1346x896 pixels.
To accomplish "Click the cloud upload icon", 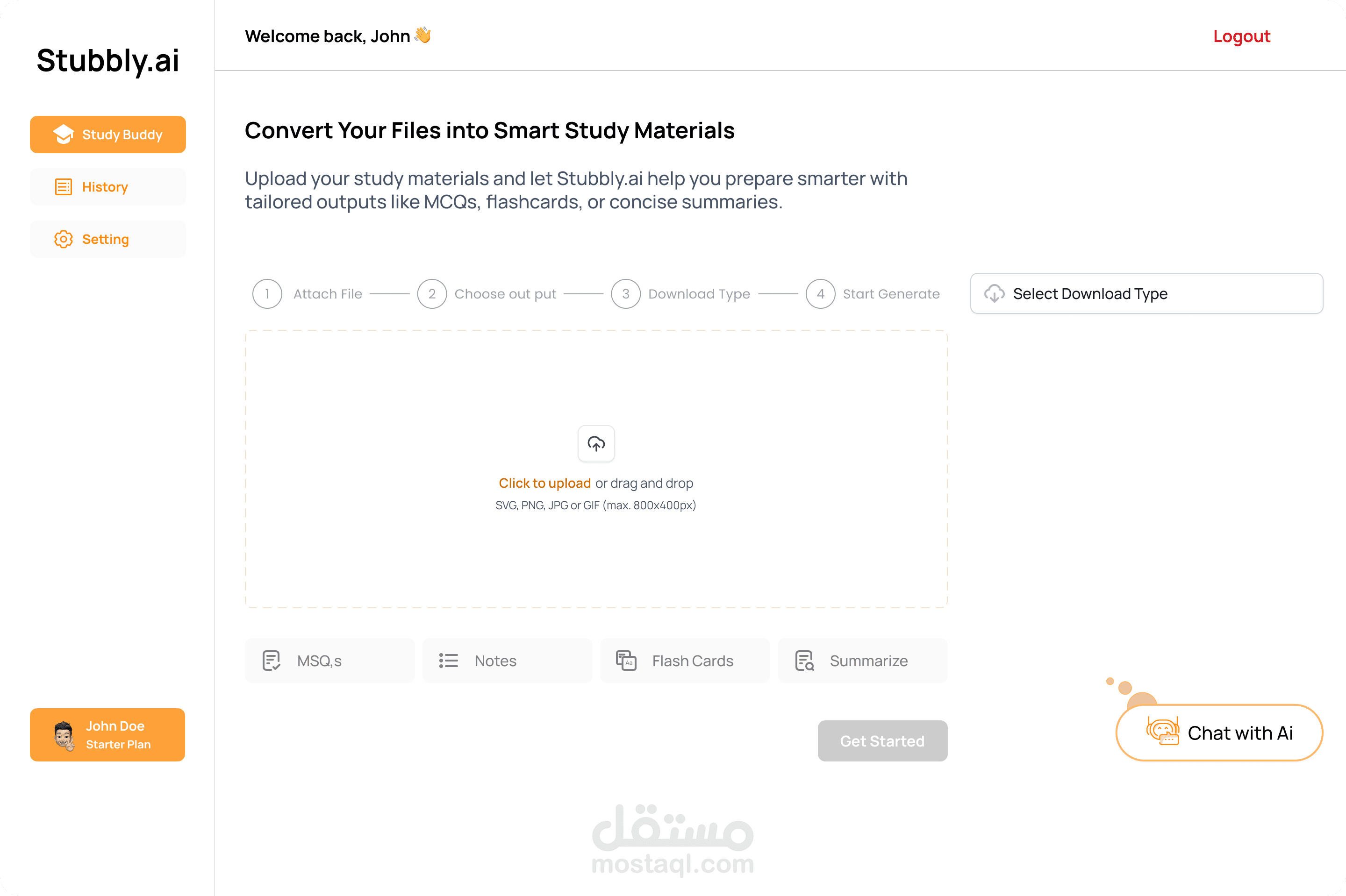I will 596,443.
